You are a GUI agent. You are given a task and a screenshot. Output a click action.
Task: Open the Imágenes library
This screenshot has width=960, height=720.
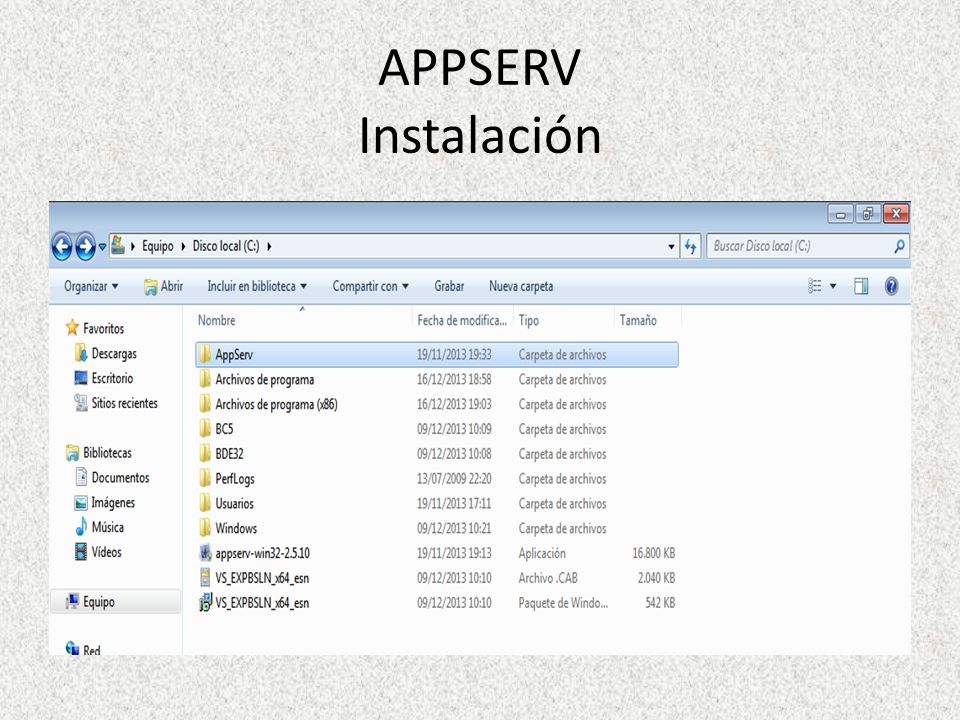tap(113, 503)
